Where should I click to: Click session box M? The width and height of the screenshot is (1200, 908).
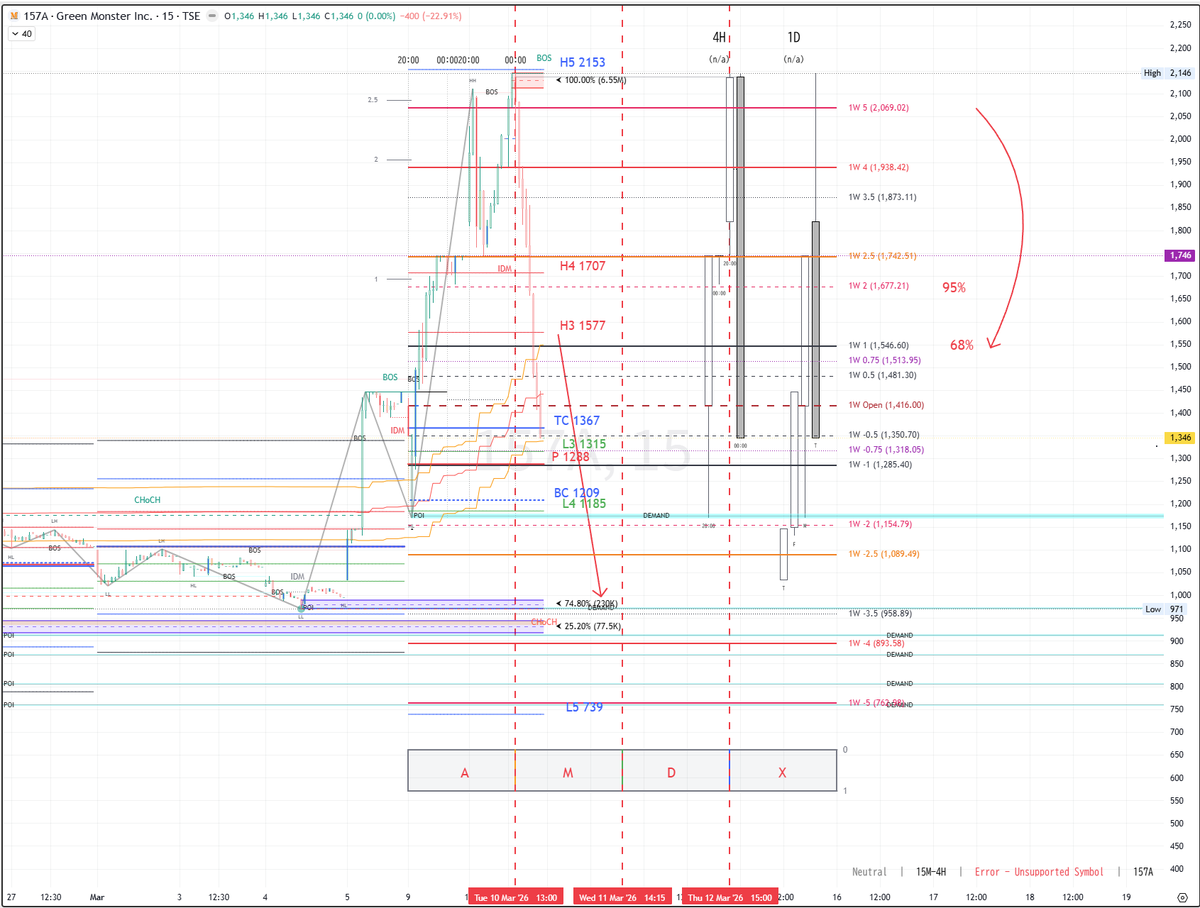pyautogui.click(x=568, y=771)
